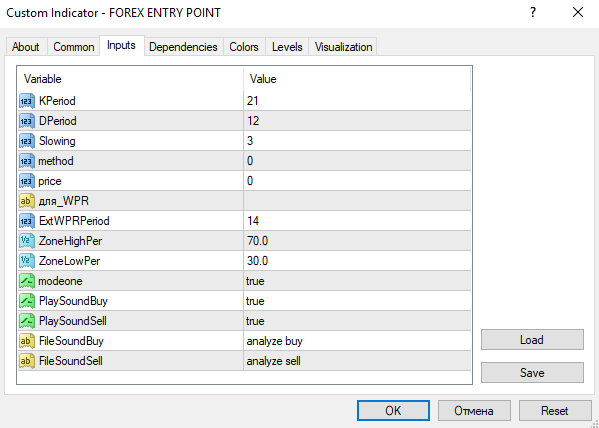Select the 'analyze sell' value cell
Image resolution: width=599 pixels, height=428 pixels.
tap(357, 361)
